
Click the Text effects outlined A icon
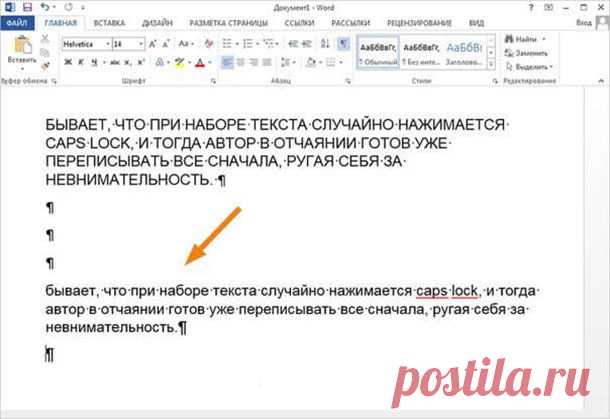tap(160, 62)
